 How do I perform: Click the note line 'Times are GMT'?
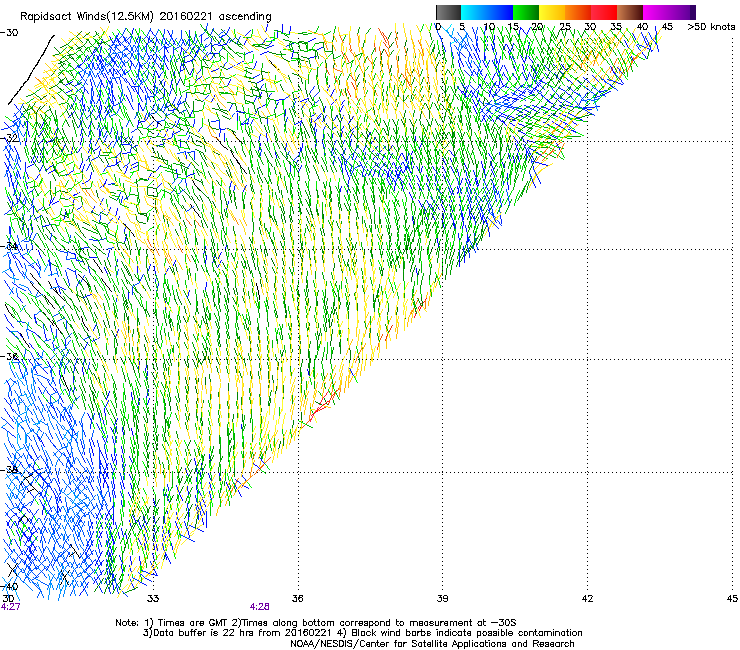[x=193, y=623]
